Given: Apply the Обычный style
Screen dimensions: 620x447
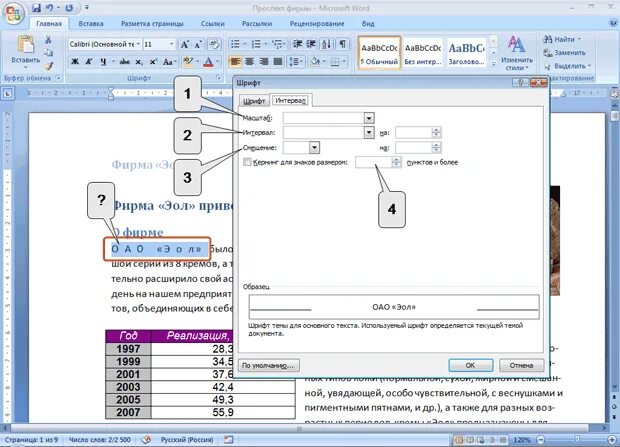Looking at the screenshot, I should [380, 53].
